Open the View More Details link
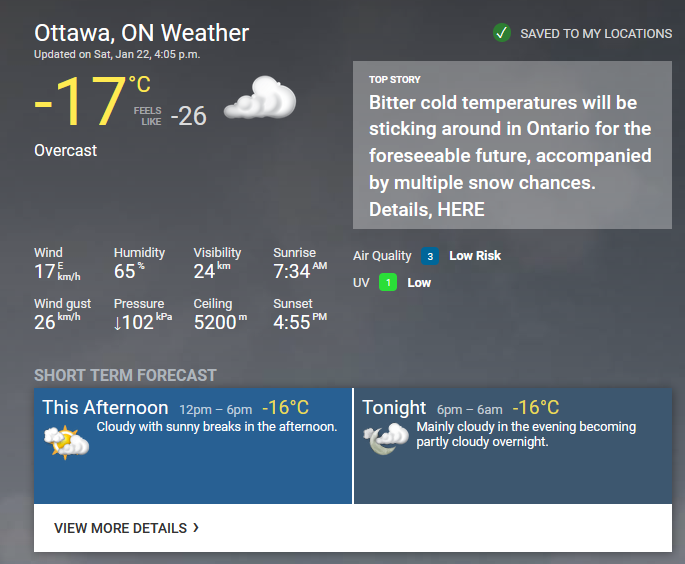Image resolution: width=685 pixels, height=564 pixels. 126,528
